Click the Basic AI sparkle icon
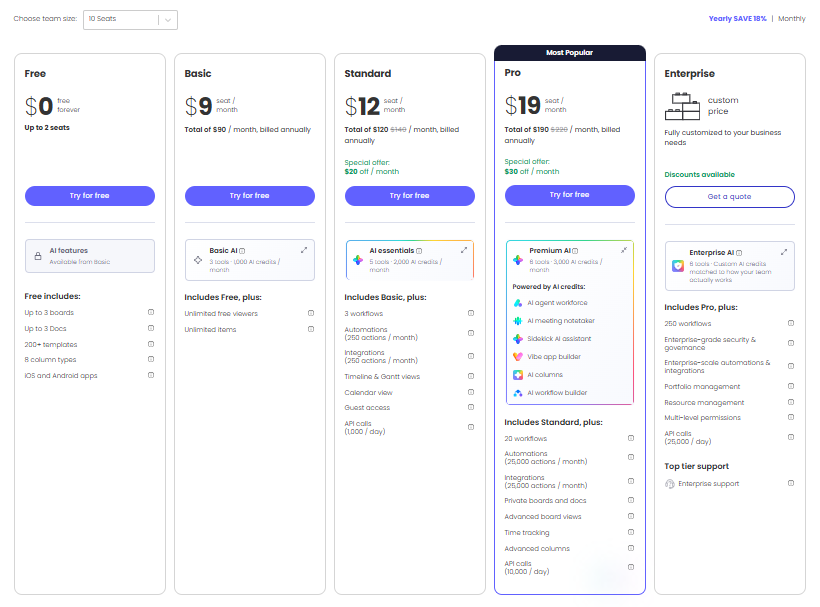Screen dimensions: 820x607 click(198, 260)
